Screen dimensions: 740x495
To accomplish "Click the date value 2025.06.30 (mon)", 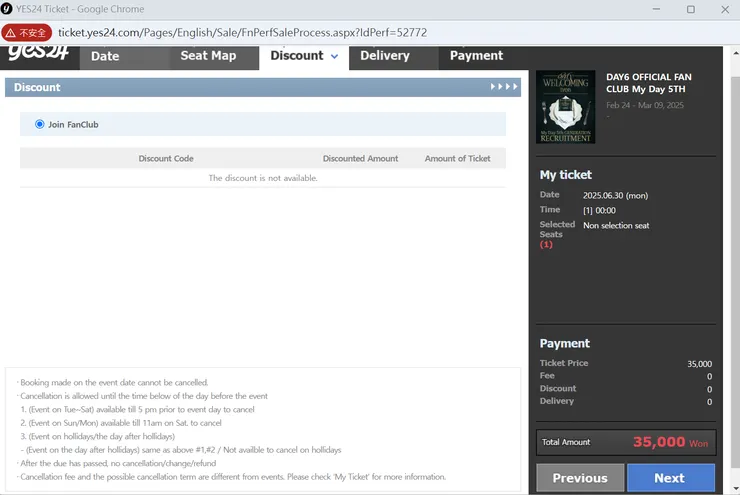I will [615, 195].
